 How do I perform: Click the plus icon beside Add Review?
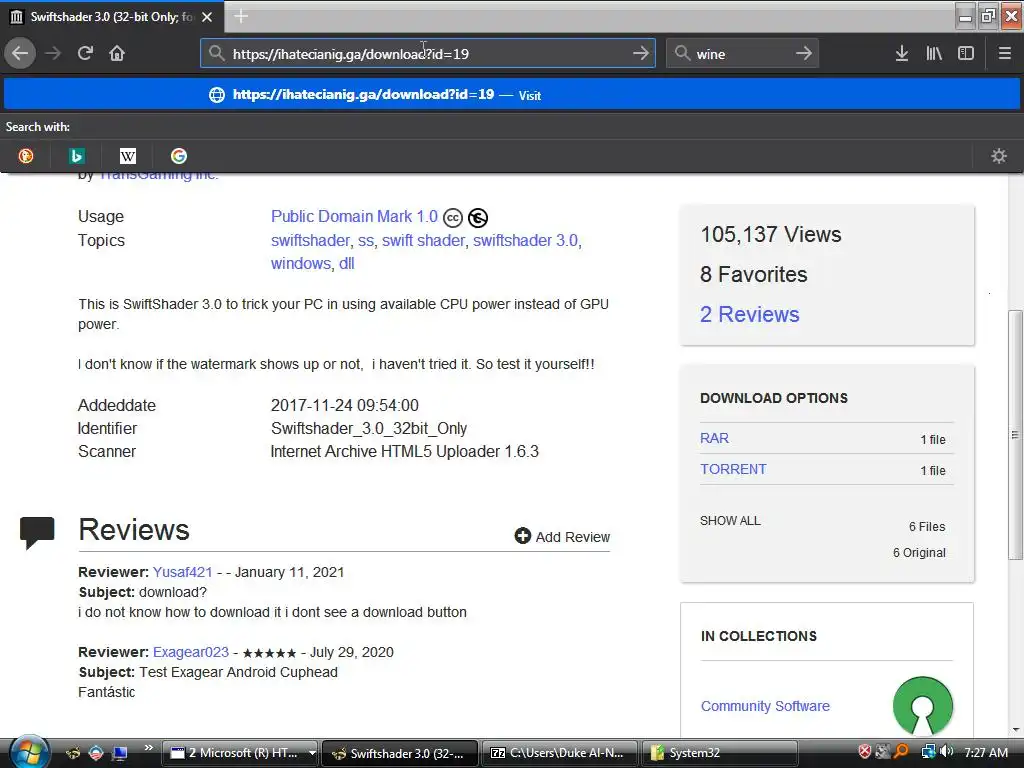tap(522, 536)
